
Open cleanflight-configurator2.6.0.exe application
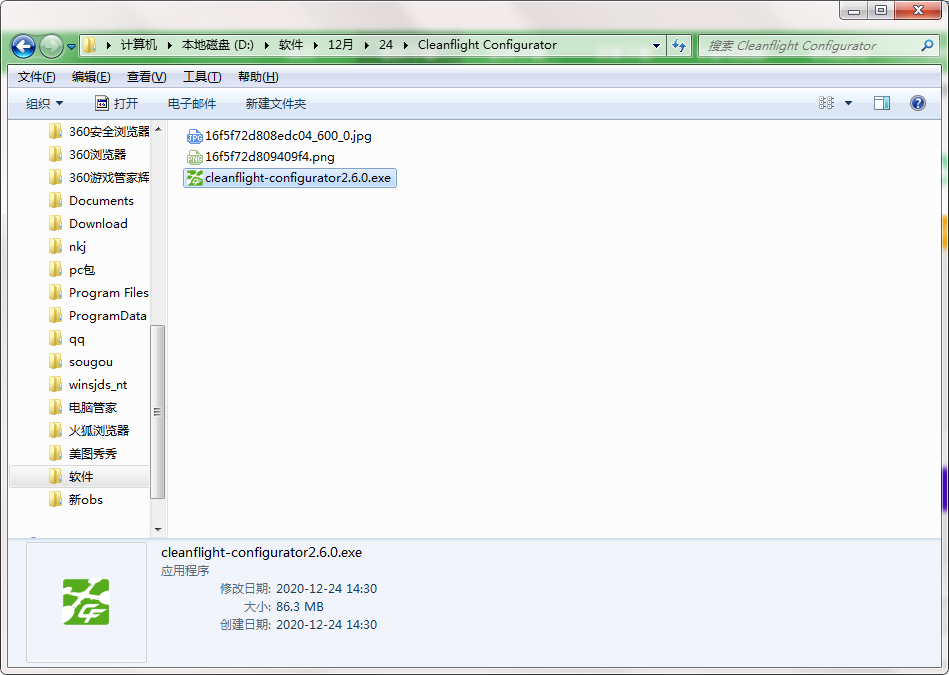289,178
